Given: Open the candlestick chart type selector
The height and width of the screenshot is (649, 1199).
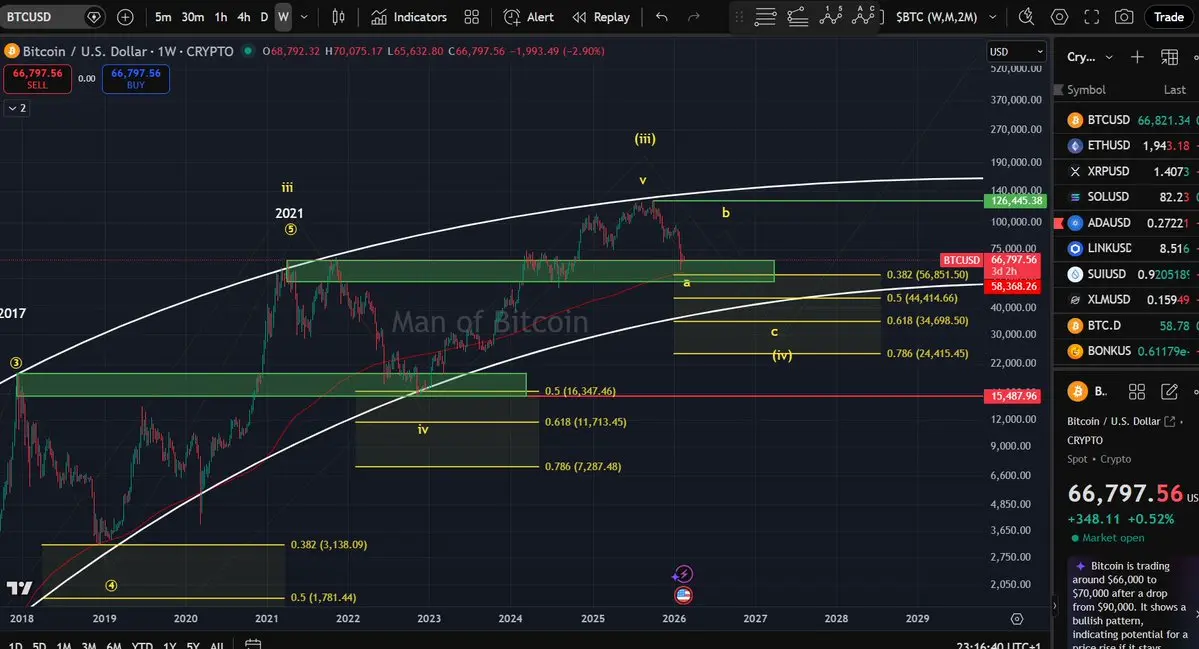Looking at the screenshot, I should (x=338, y=17).
